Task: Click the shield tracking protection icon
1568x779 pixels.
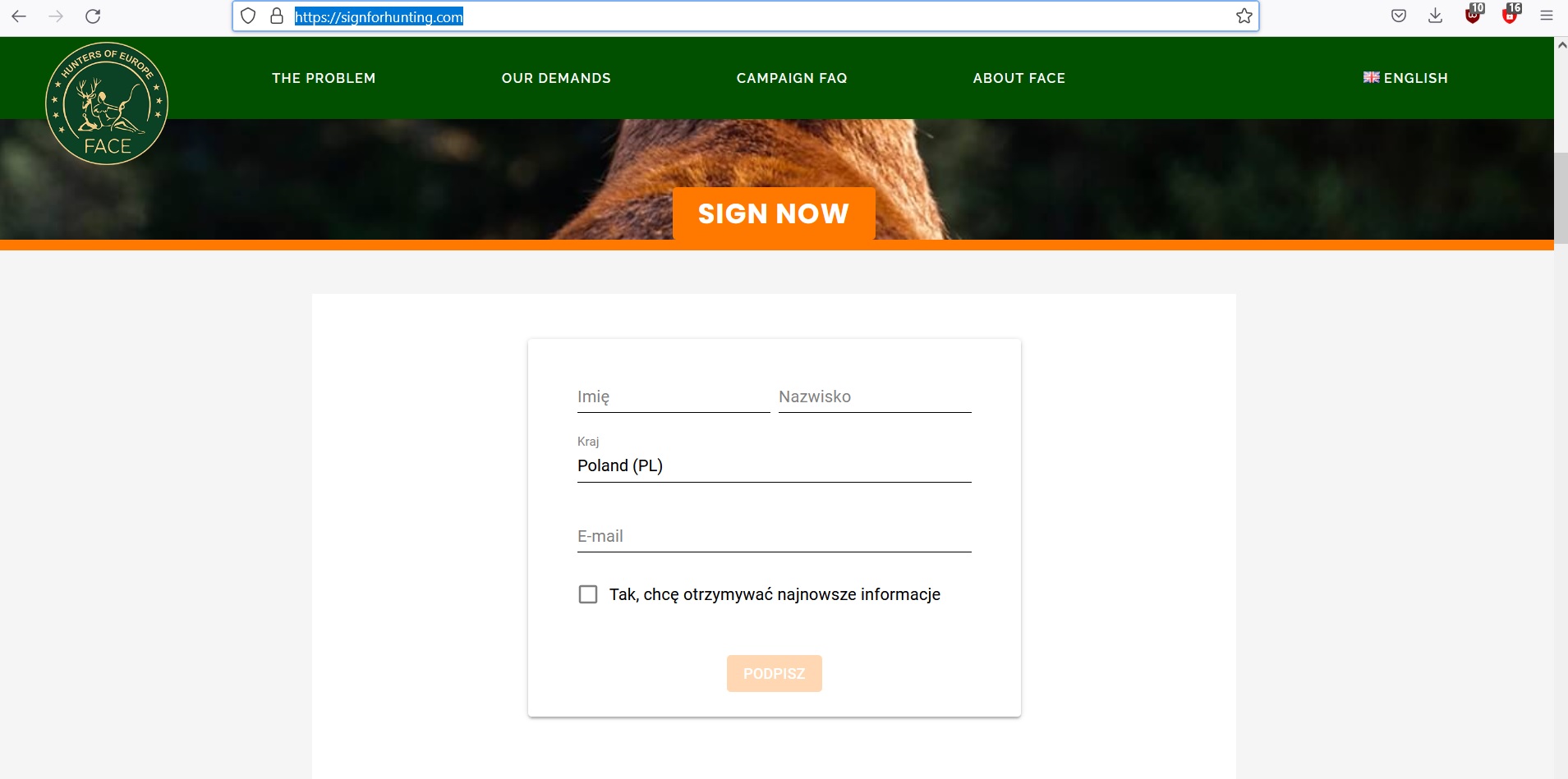Action: coord(248,16)
